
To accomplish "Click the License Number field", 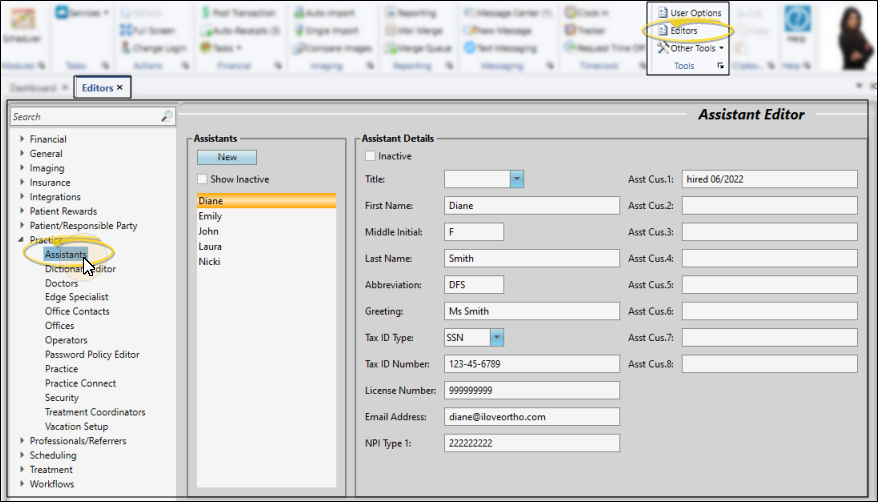I will click(532, 390).
